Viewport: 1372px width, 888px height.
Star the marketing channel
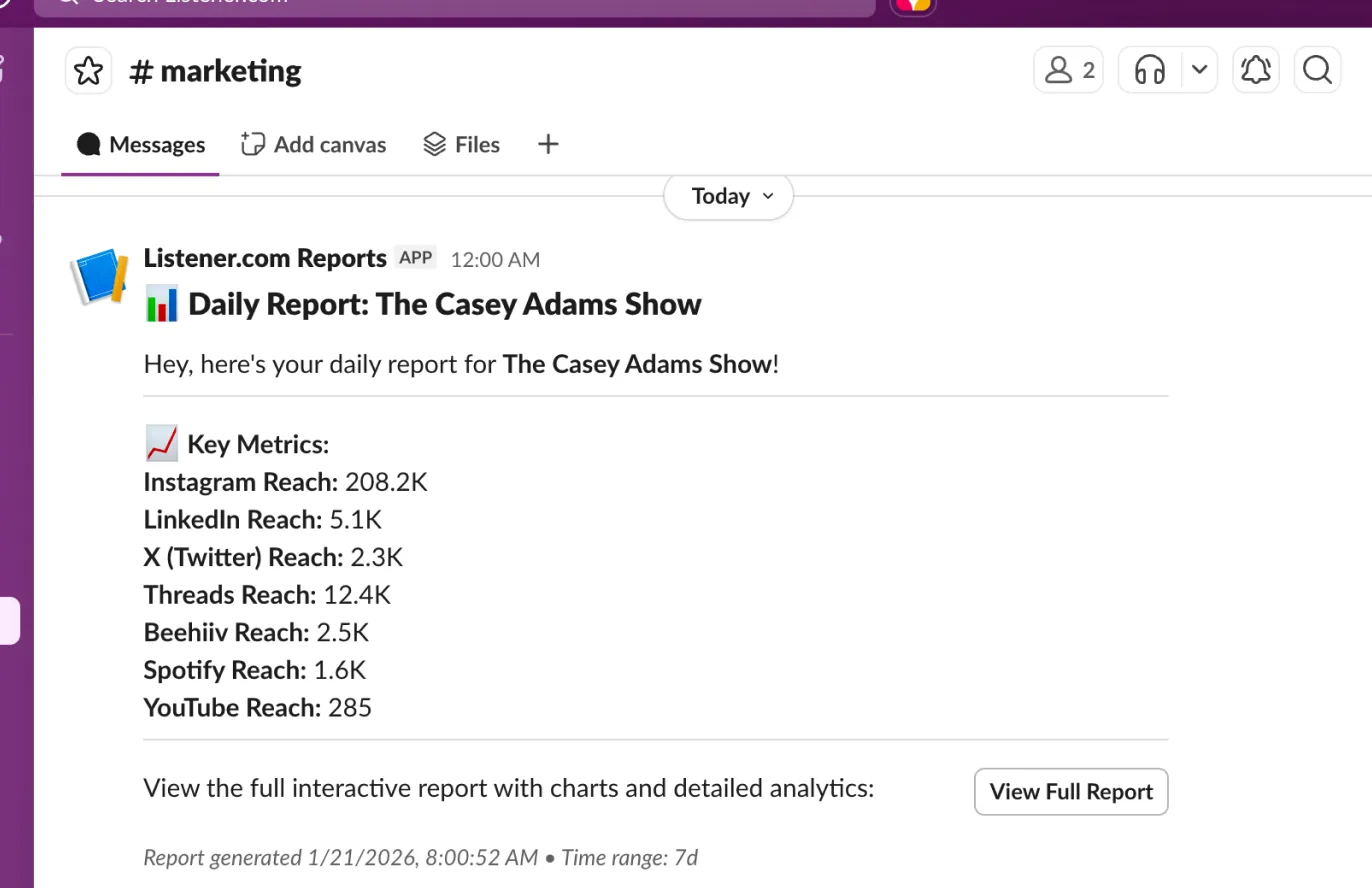[88, 71]
